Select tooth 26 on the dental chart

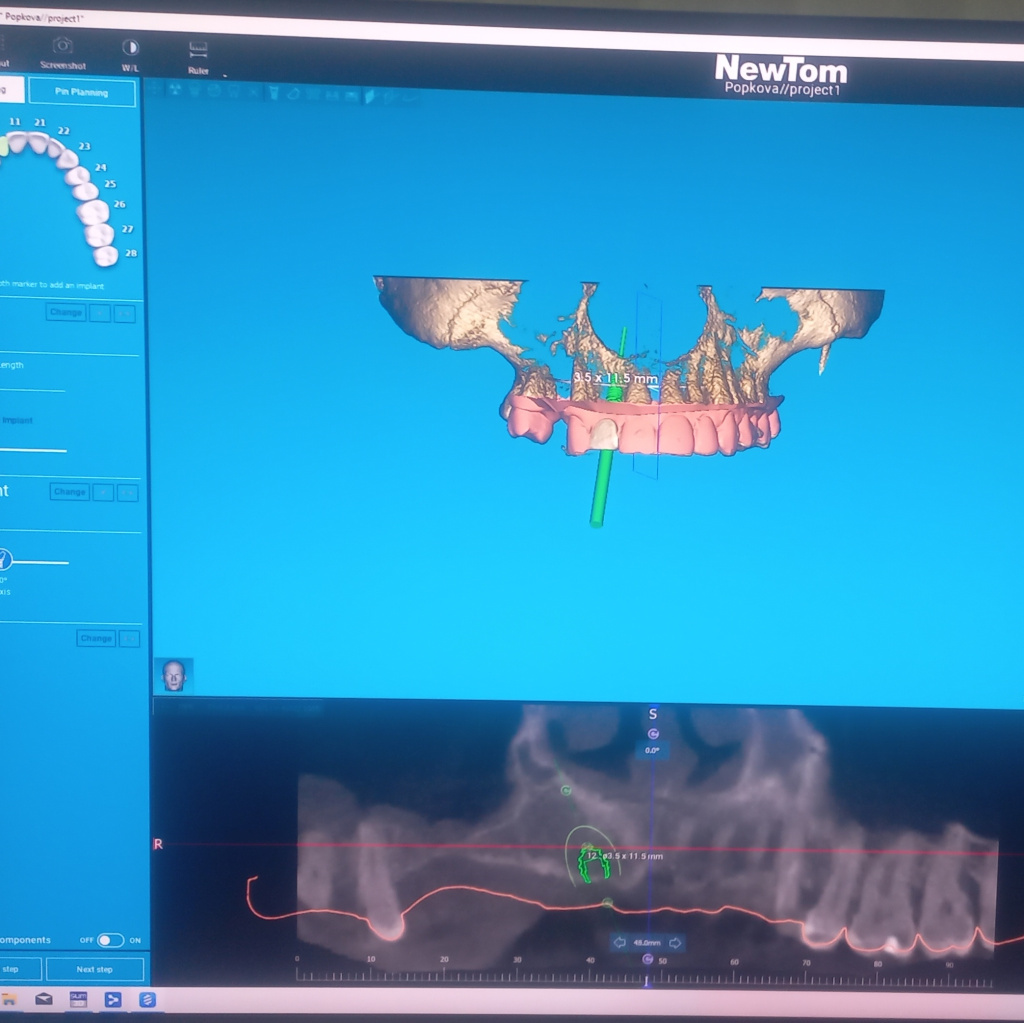point(93,211)
